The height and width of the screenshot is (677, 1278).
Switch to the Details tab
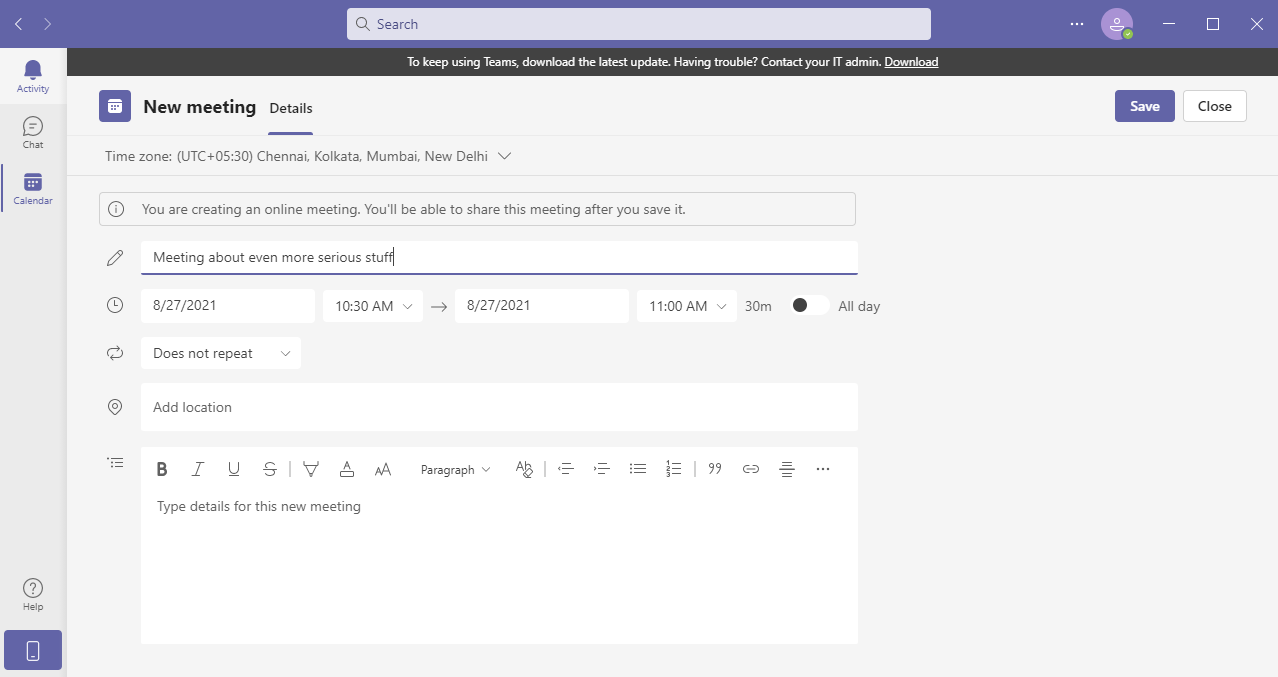(x=291, y=108)
